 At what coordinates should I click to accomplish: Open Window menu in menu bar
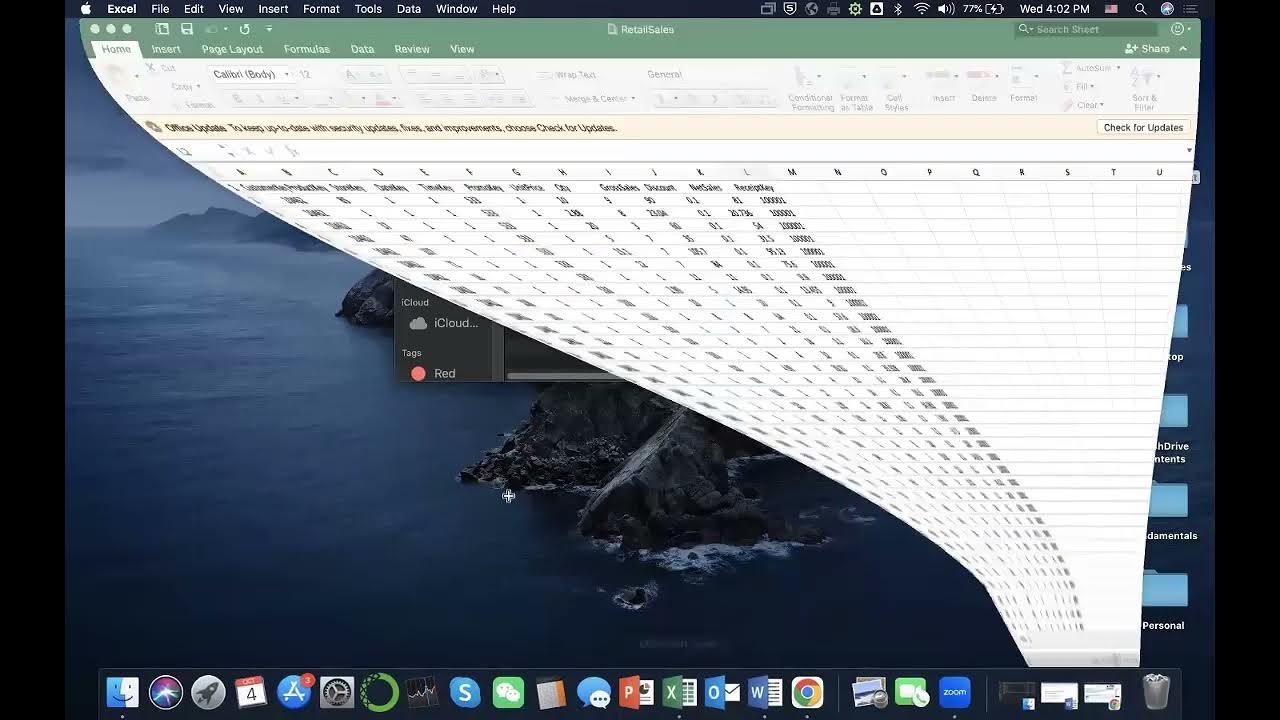[x=457, y=9]
